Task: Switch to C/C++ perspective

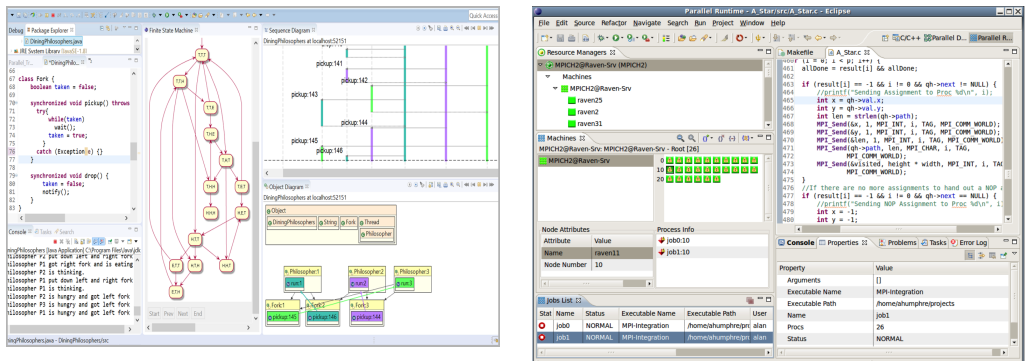Action: tap(906, 38)
